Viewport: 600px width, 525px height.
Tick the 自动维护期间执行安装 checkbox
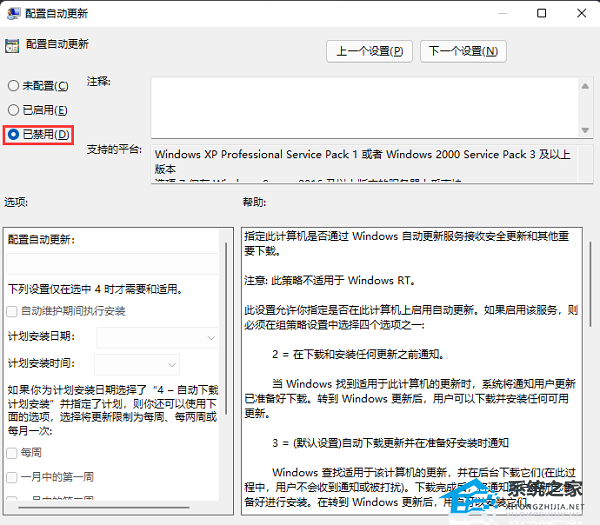[12, 311]
